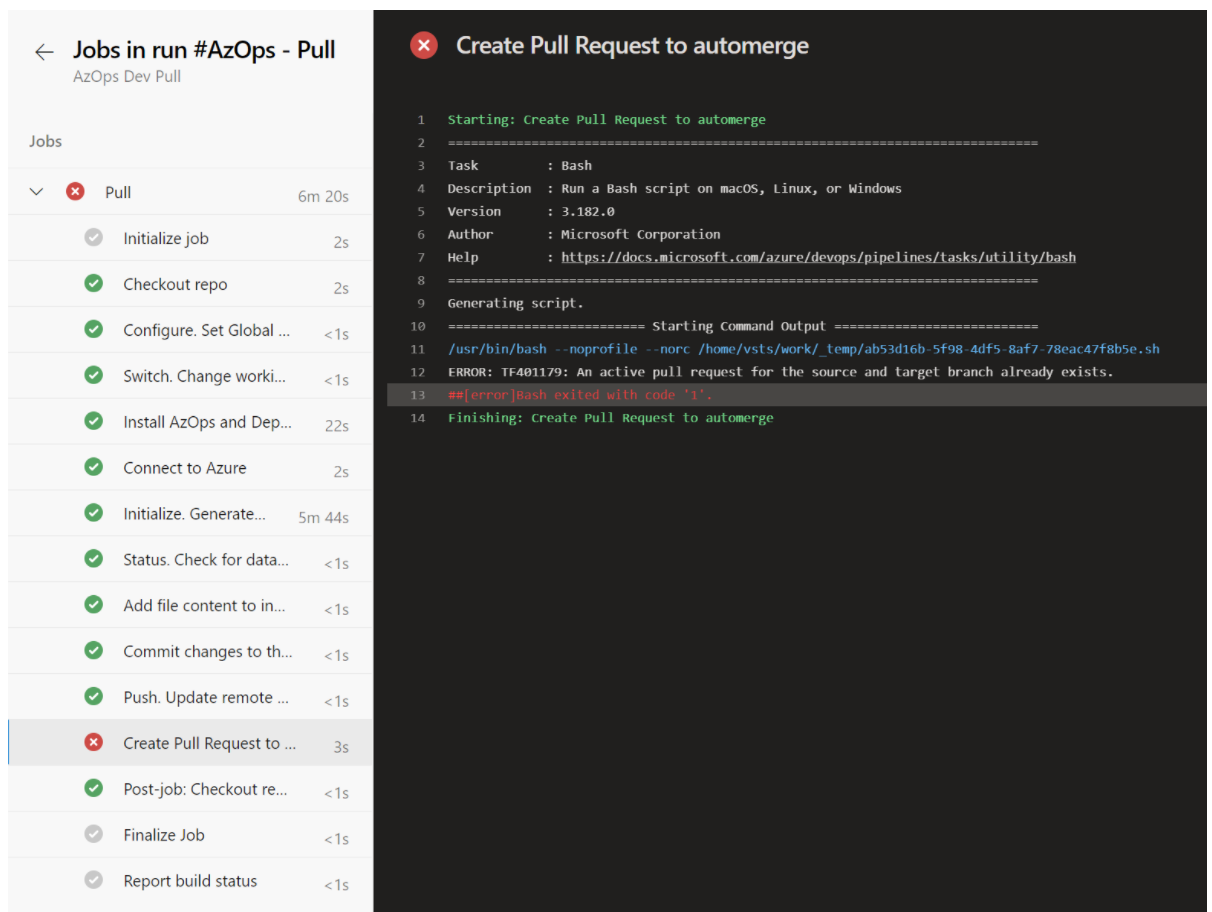This screenshot has height=912, width=1212.
Task: Open the Bash task docs help link
Action: (818, 257)
